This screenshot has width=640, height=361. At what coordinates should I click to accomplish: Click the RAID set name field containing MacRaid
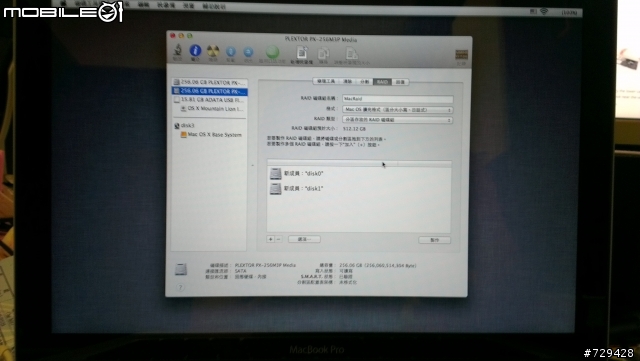[x=398, y=99]
